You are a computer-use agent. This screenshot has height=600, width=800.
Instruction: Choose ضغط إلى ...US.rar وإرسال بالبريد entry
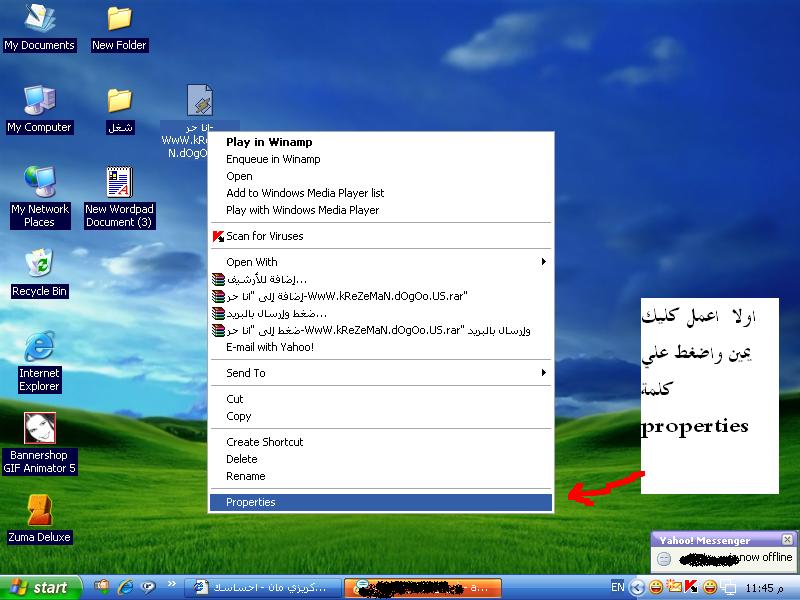[381, 330]
